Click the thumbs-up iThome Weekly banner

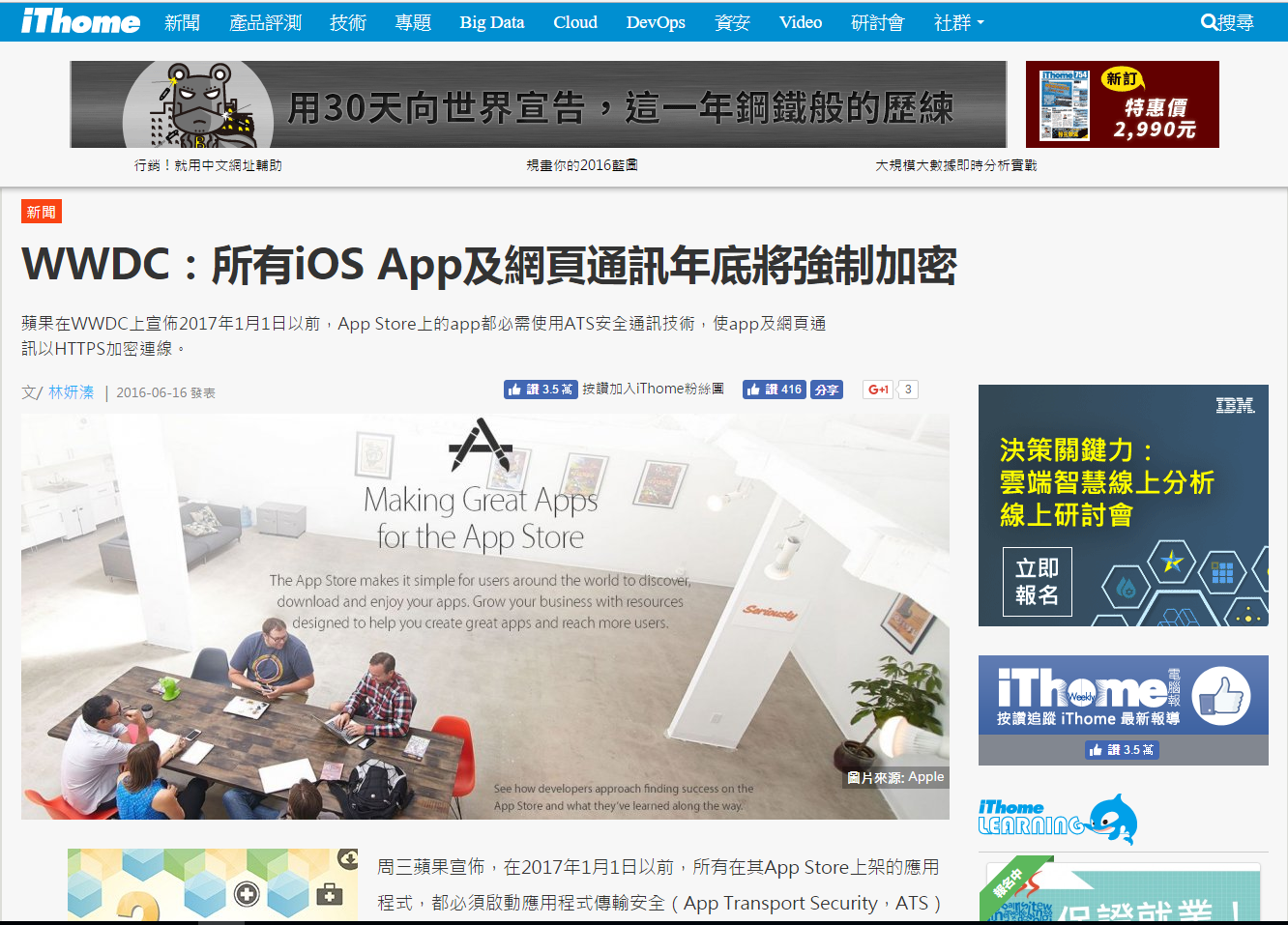click(x=1123, y=695)
